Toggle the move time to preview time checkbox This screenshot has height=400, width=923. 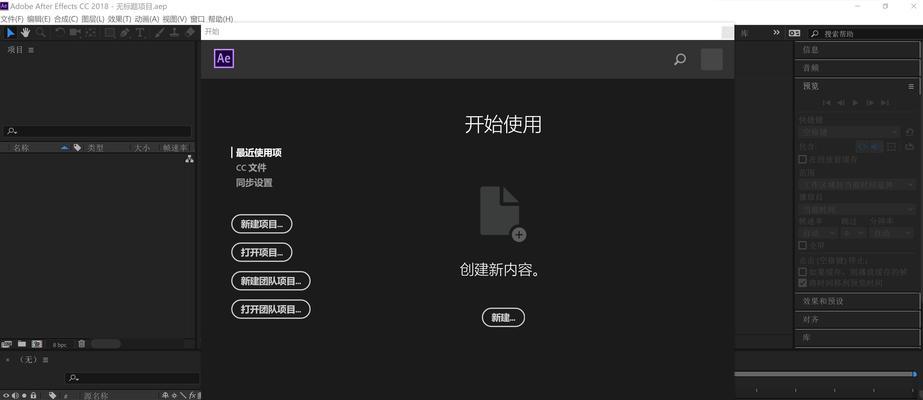[802, 283]
